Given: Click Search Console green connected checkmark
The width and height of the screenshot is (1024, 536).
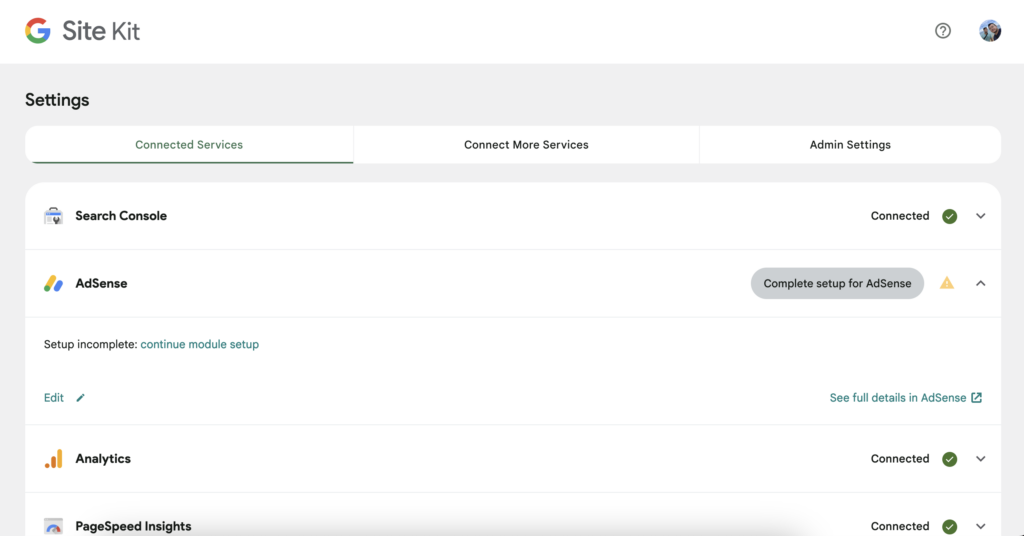Looking at the screenshot, I should pyautogui.click(x=950, y=216).
